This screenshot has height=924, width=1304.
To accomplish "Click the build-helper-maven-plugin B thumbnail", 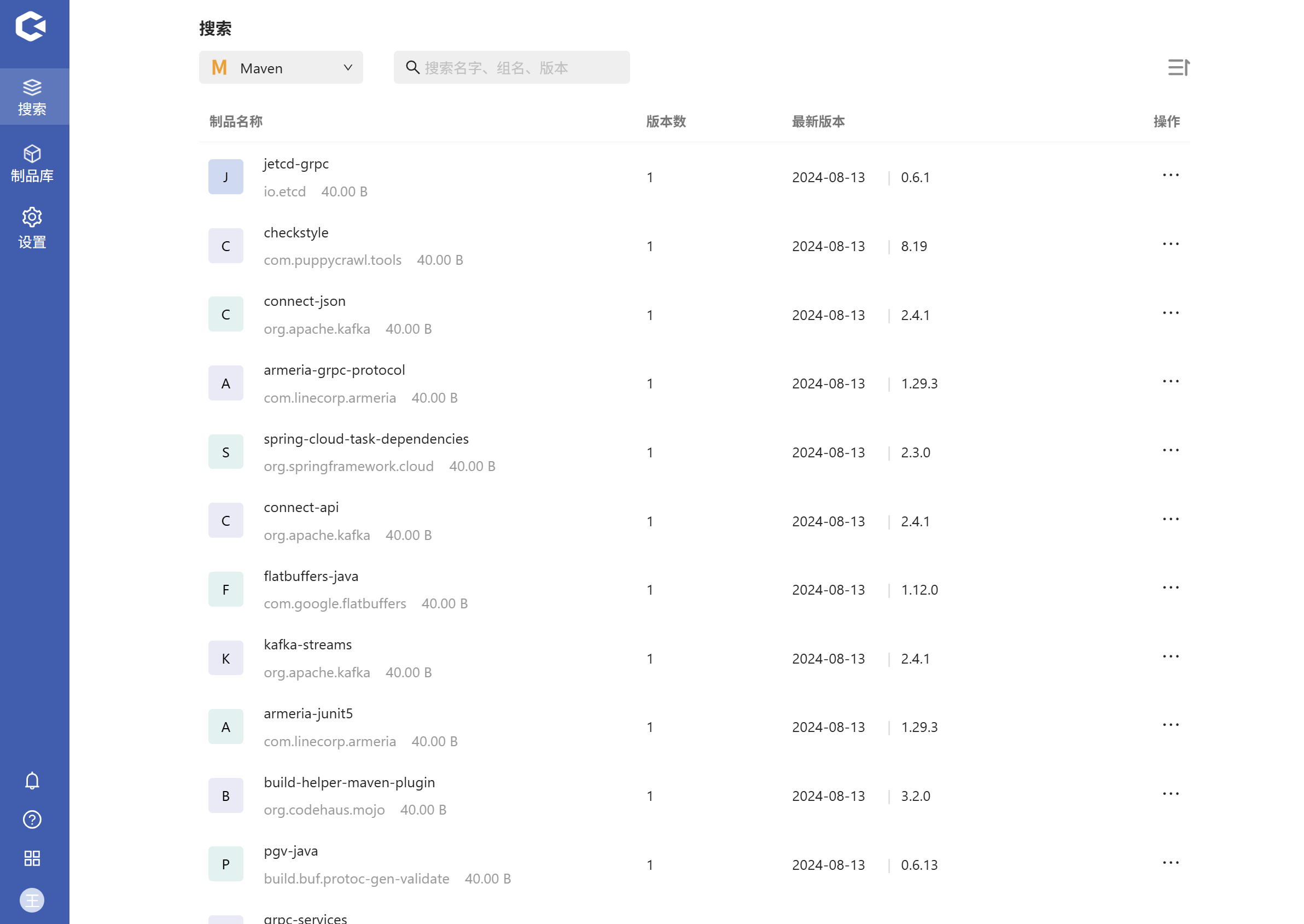I will (226, 795).
